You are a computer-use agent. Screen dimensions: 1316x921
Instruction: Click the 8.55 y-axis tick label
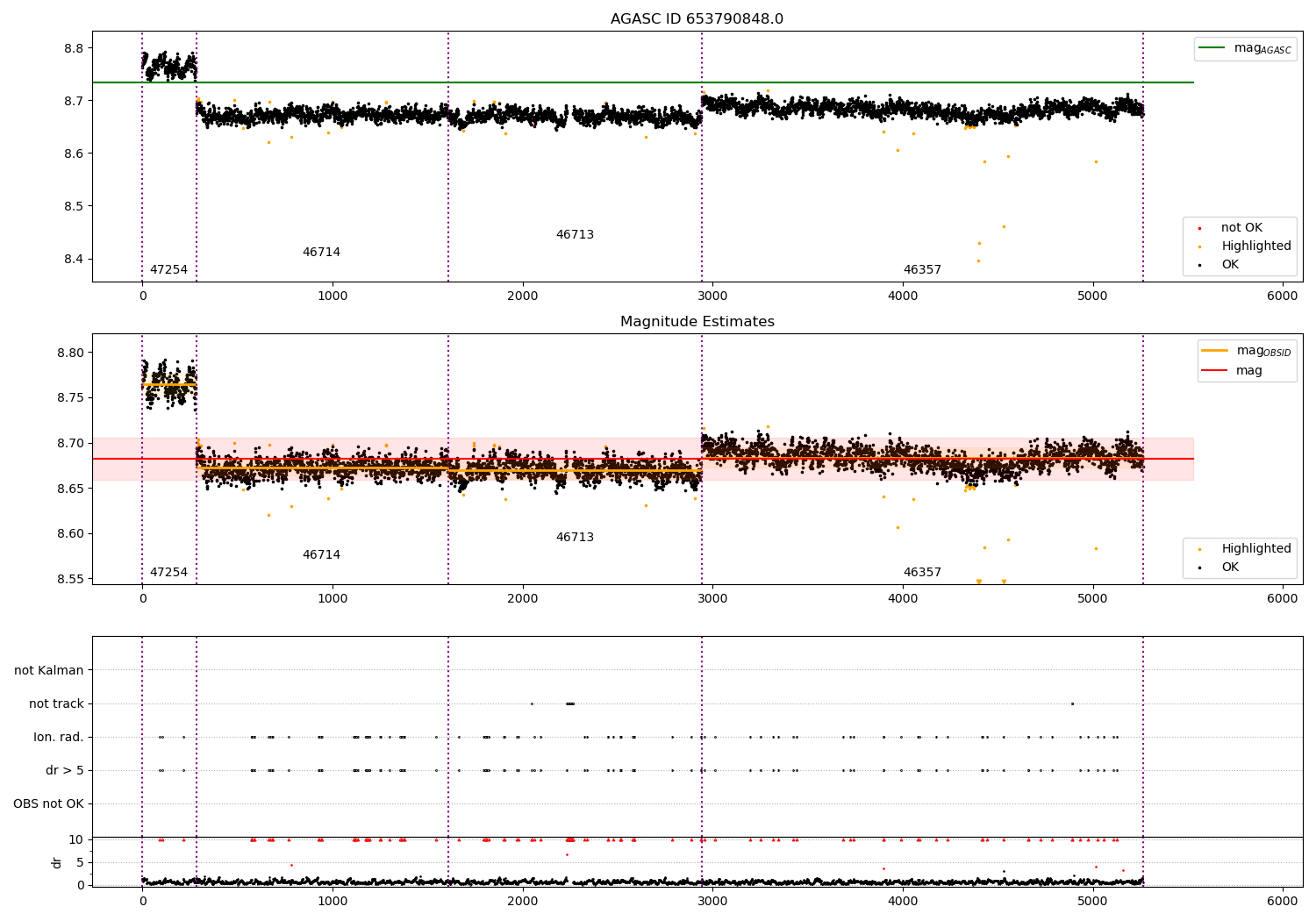(x=71, y=580)
